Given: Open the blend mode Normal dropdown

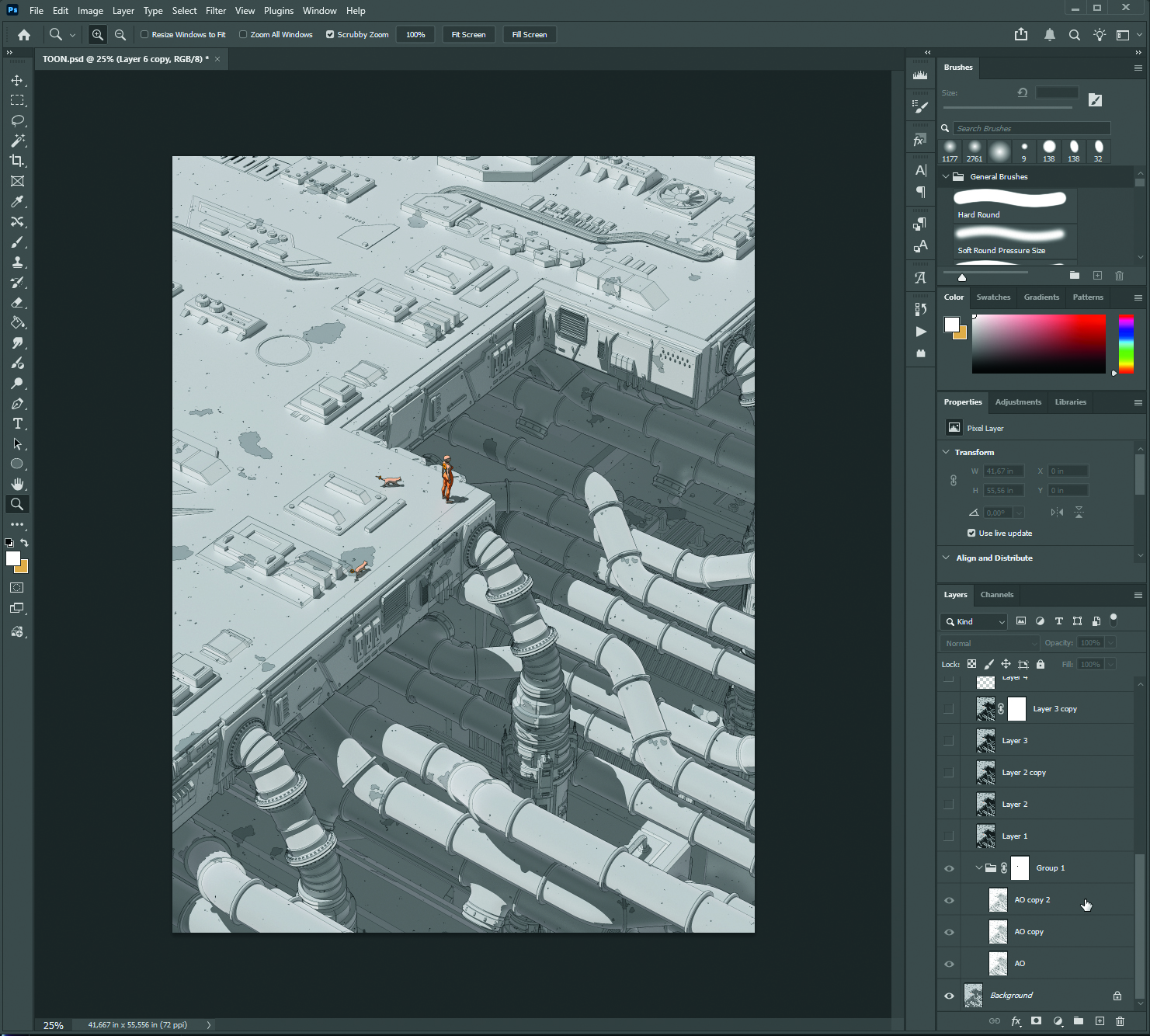Looking at the screenshot, I should [990, 643].
